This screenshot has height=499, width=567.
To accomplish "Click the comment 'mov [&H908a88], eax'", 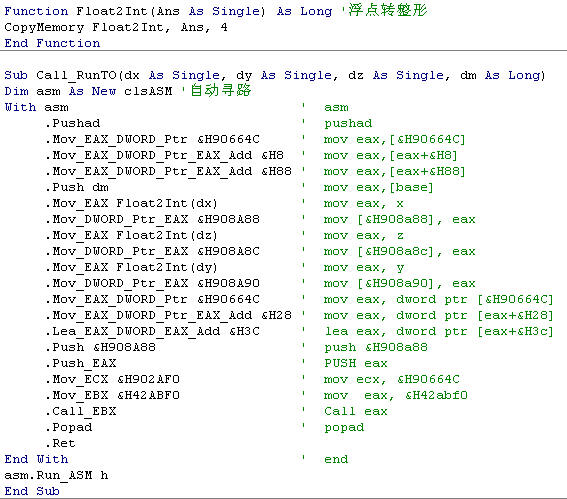I will [400, 219].
